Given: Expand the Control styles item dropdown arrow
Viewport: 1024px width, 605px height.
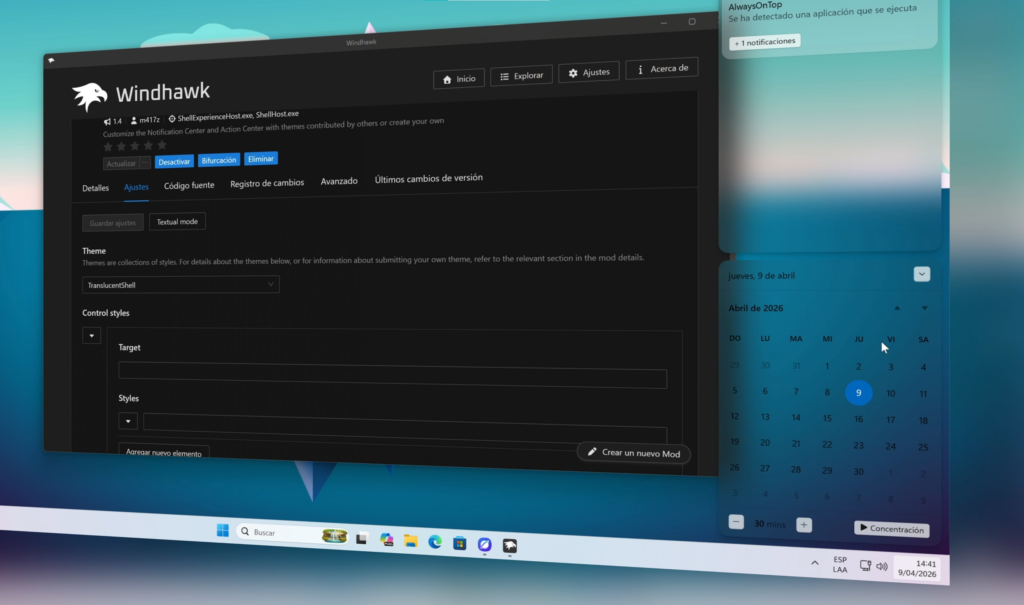Looking at the screenshot, I should click(91, 336).
